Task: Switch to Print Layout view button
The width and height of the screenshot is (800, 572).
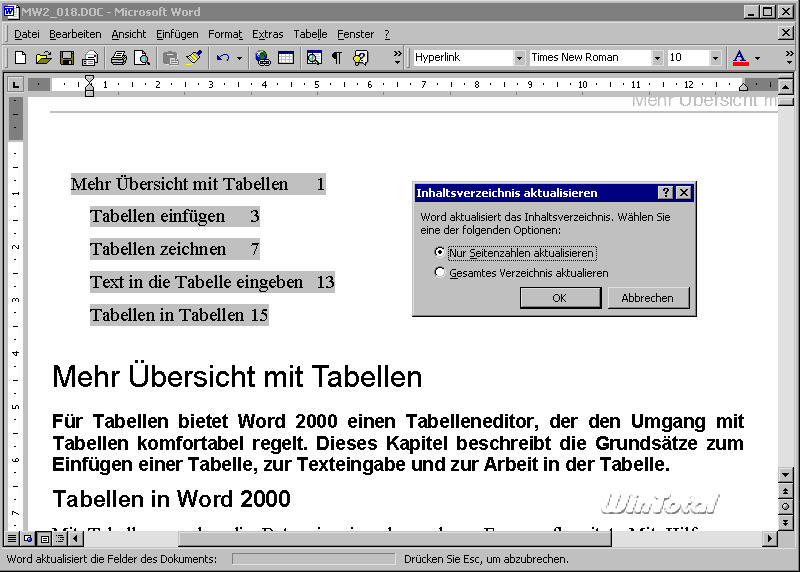Action: [44, 538]
